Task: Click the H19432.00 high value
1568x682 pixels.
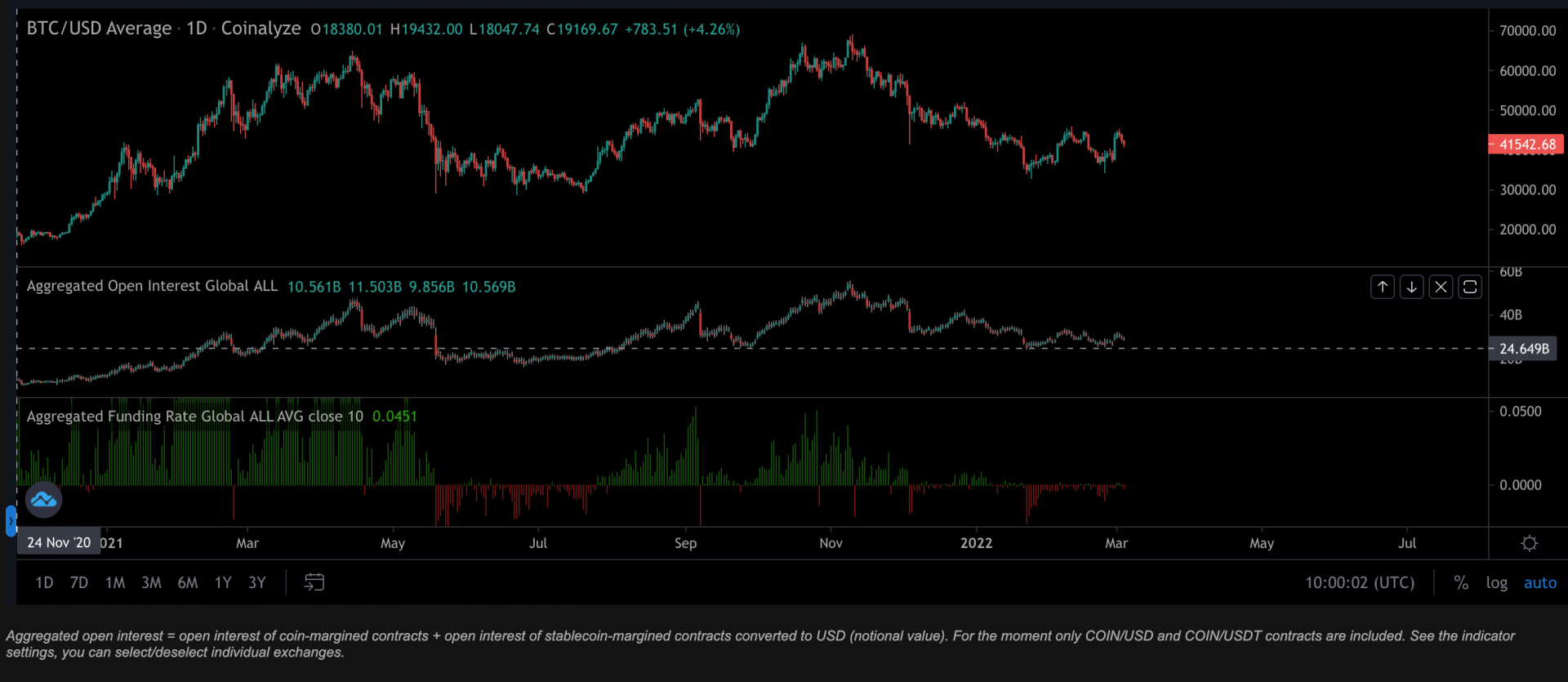Action: click(426, 29)
